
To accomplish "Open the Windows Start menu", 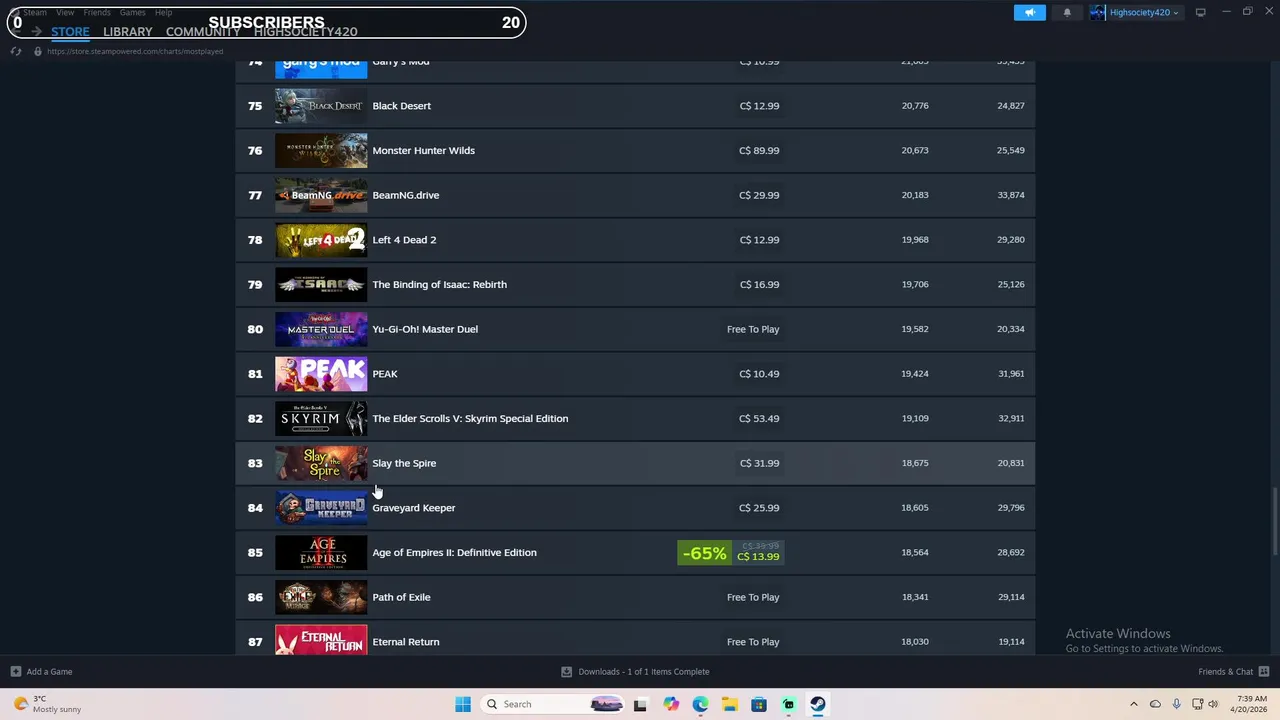I will click(463, 704).
